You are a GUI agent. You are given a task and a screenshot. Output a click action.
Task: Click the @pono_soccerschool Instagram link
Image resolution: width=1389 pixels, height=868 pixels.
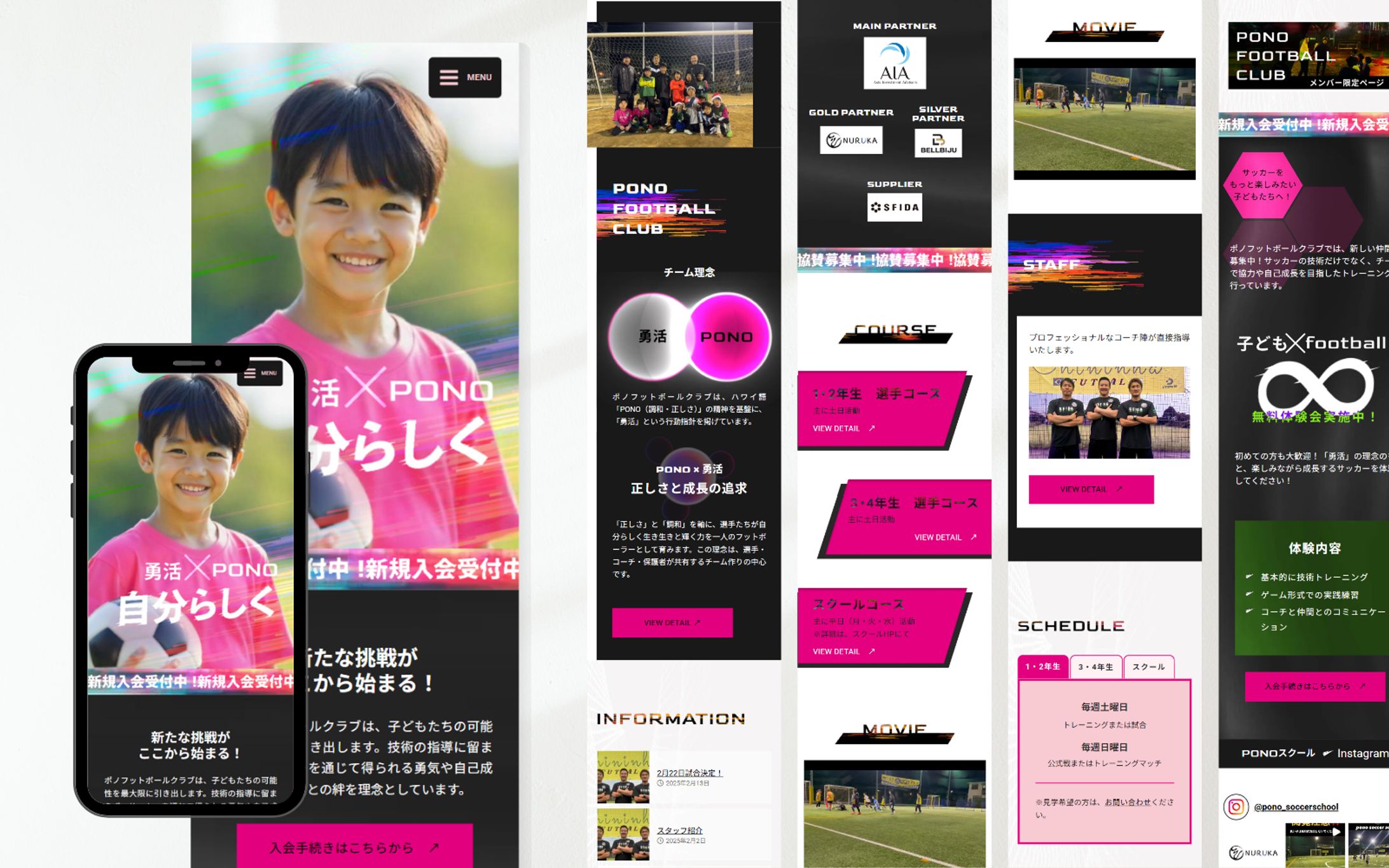click(1296, 807)
